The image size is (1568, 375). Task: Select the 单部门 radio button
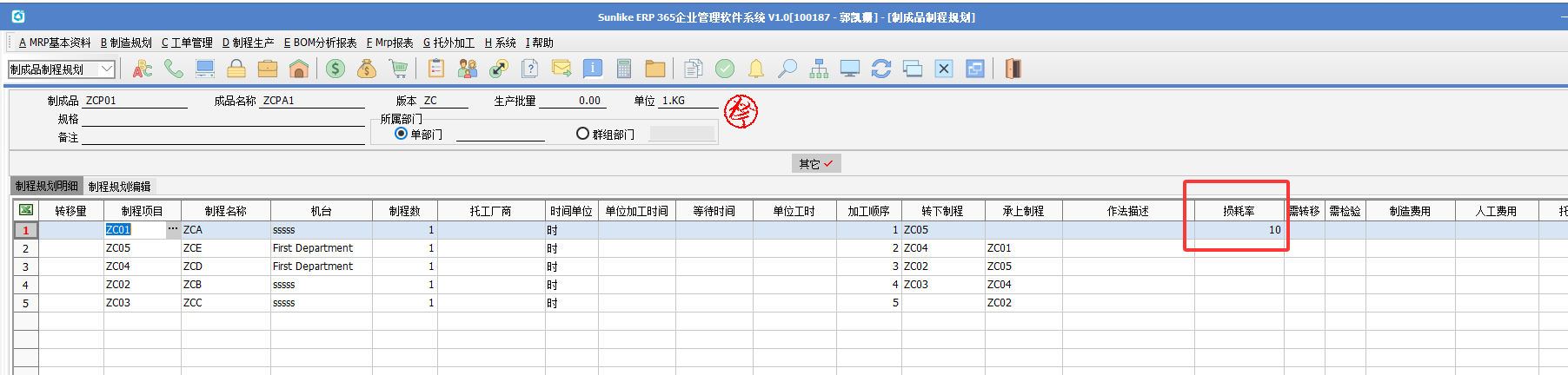(x=401, y=134)
